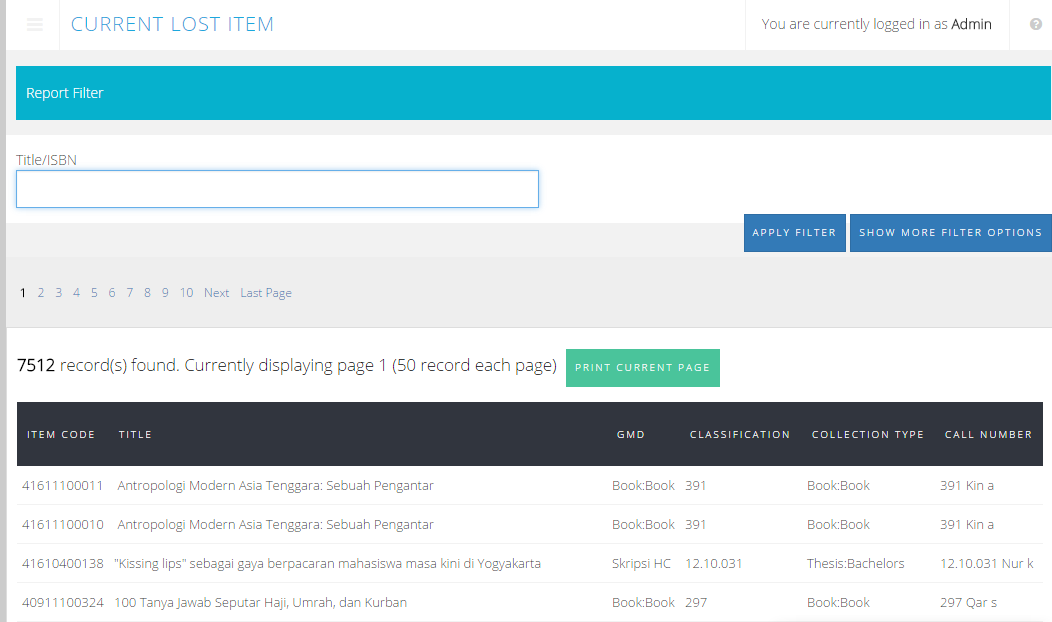Click the Admin username link
Image resolution: width=1052 pixels, height=622 pixels.
(971, 25)
